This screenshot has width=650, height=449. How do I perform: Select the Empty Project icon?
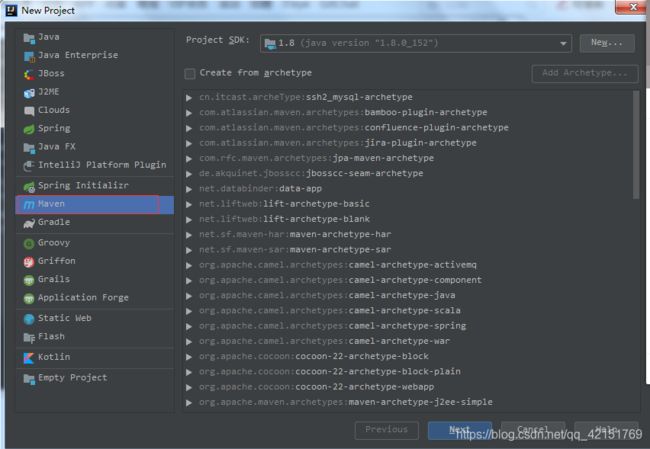click(29, 378)
